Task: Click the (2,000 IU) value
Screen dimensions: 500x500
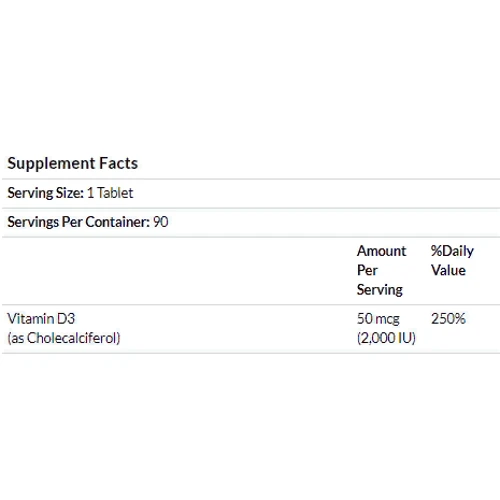Action: (x=386, y=338)
